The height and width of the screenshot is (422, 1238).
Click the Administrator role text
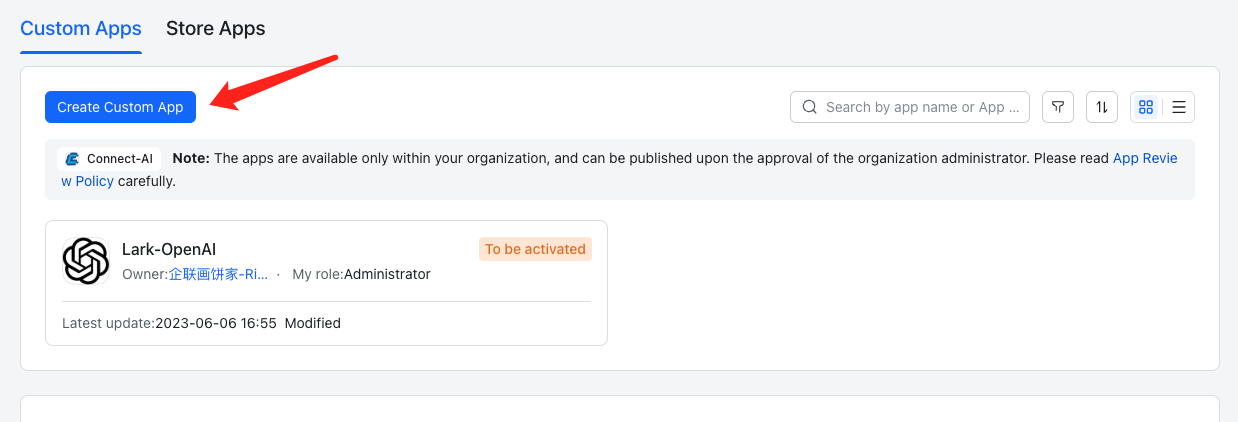pos(387,274)
